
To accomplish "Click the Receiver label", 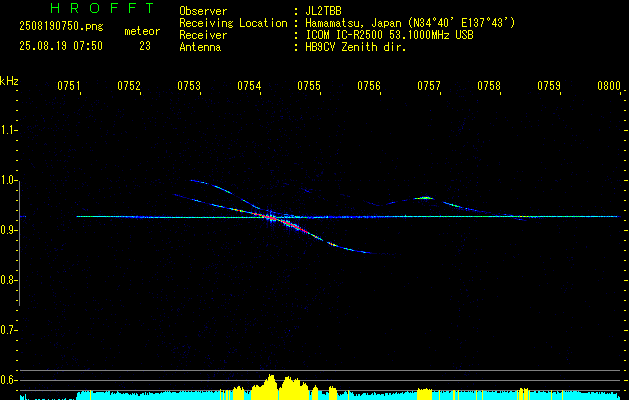I will point(203,35).
